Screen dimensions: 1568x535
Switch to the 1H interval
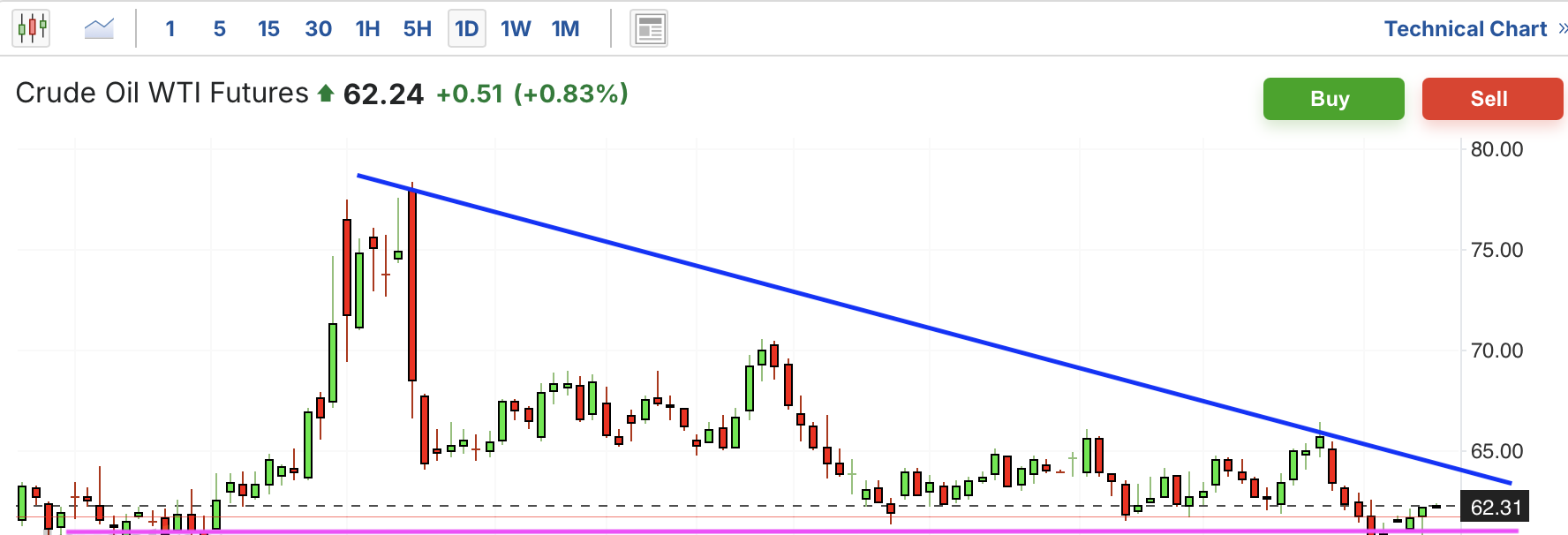point(367,29)
